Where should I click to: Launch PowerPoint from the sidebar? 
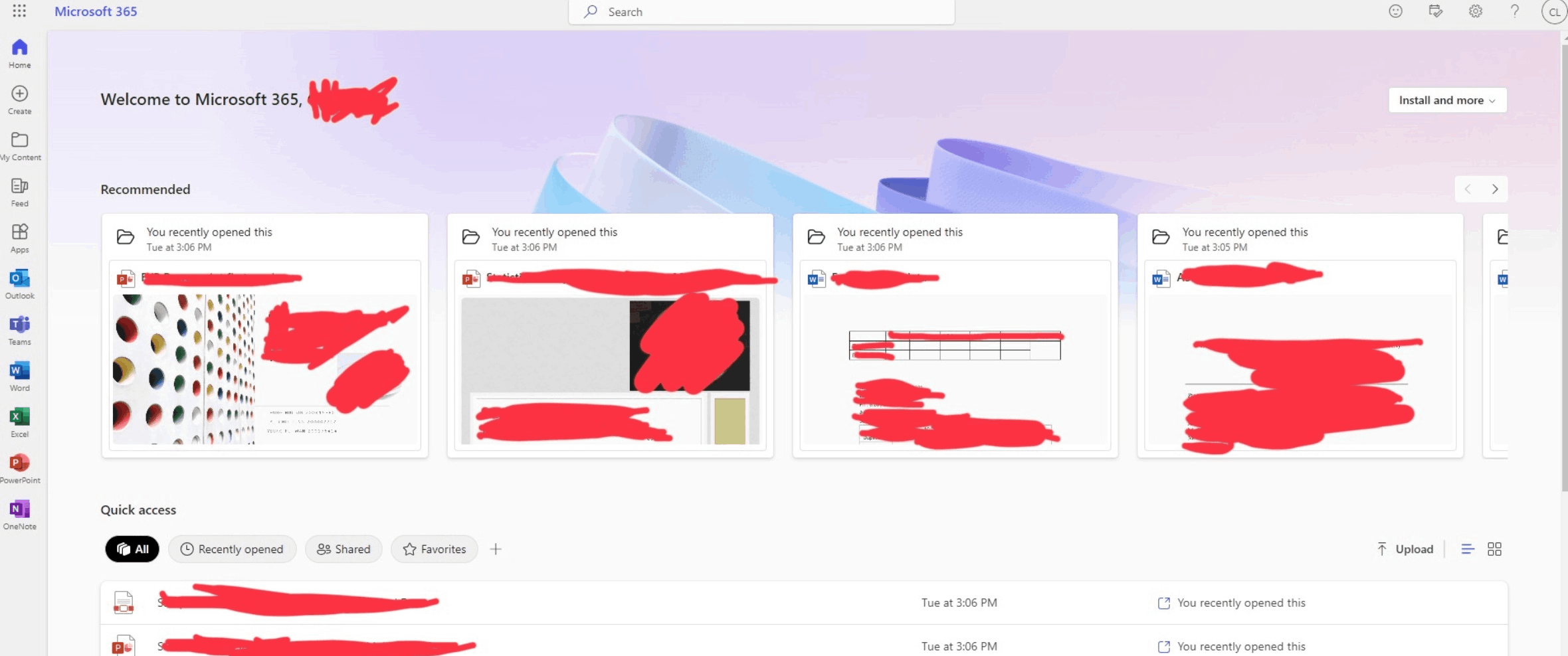20,469
